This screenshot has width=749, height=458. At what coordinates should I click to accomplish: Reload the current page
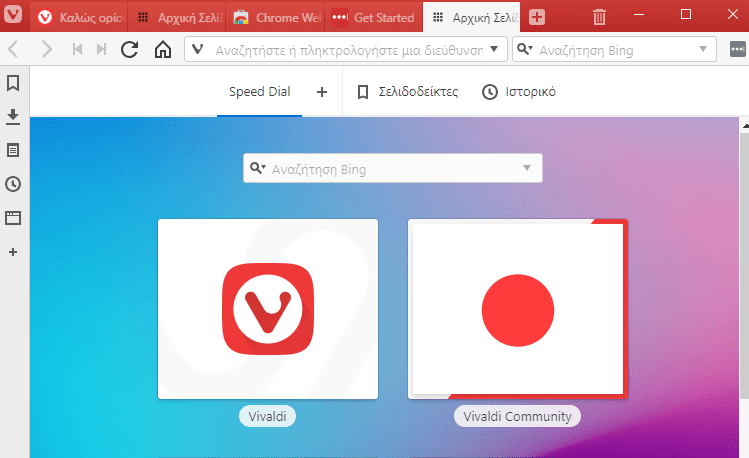click(x=129, y=49)
